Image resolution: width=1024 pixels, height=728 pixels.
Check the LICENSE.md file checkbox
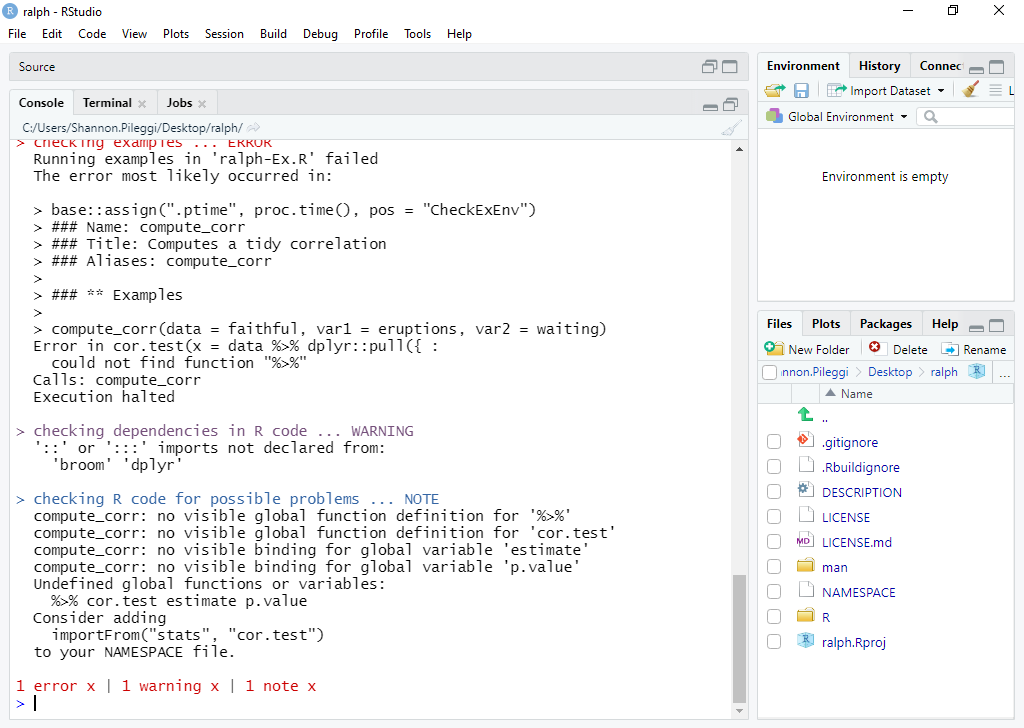coord(774,542)
